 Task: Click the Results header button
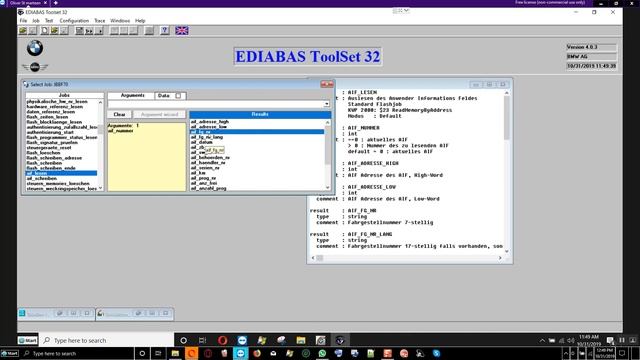[x=260, y=114]
